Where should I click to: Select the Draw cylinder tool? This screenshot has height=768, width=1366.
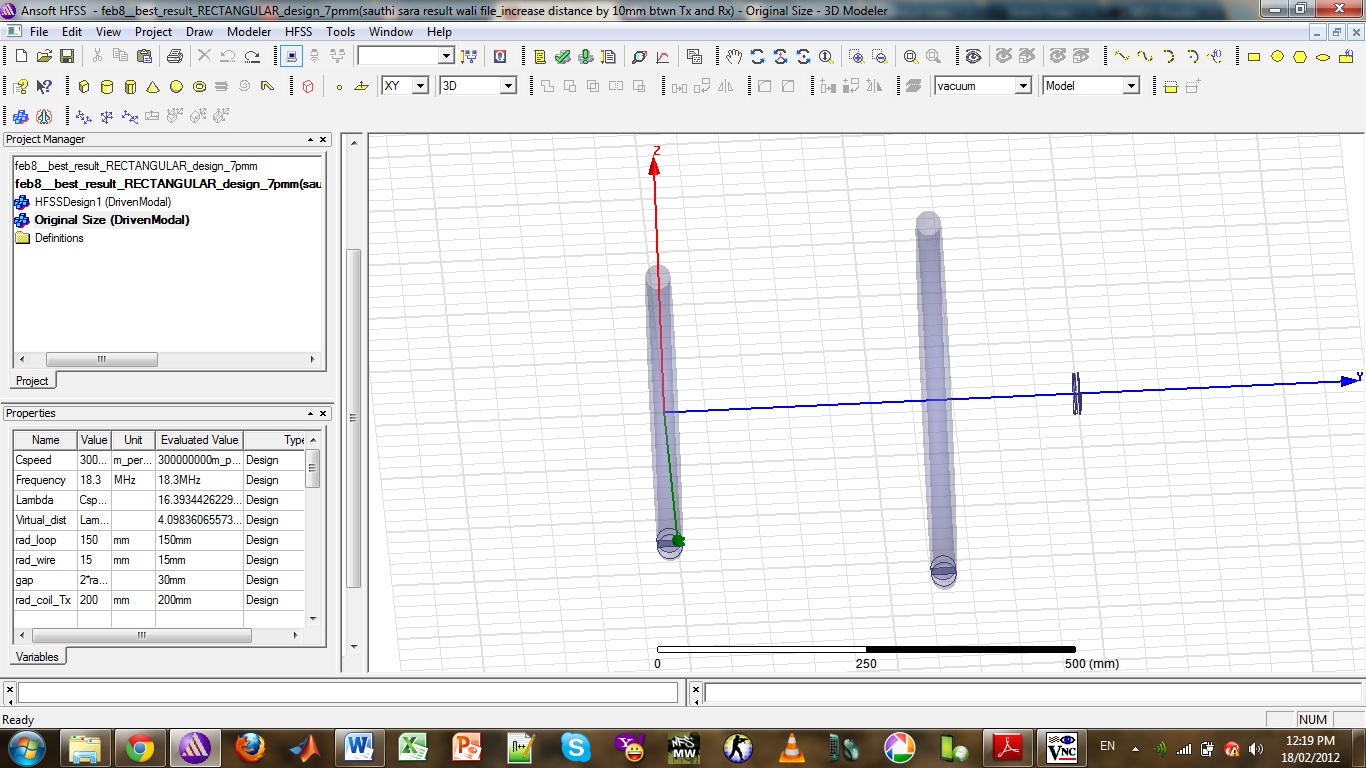pos(107,87)
